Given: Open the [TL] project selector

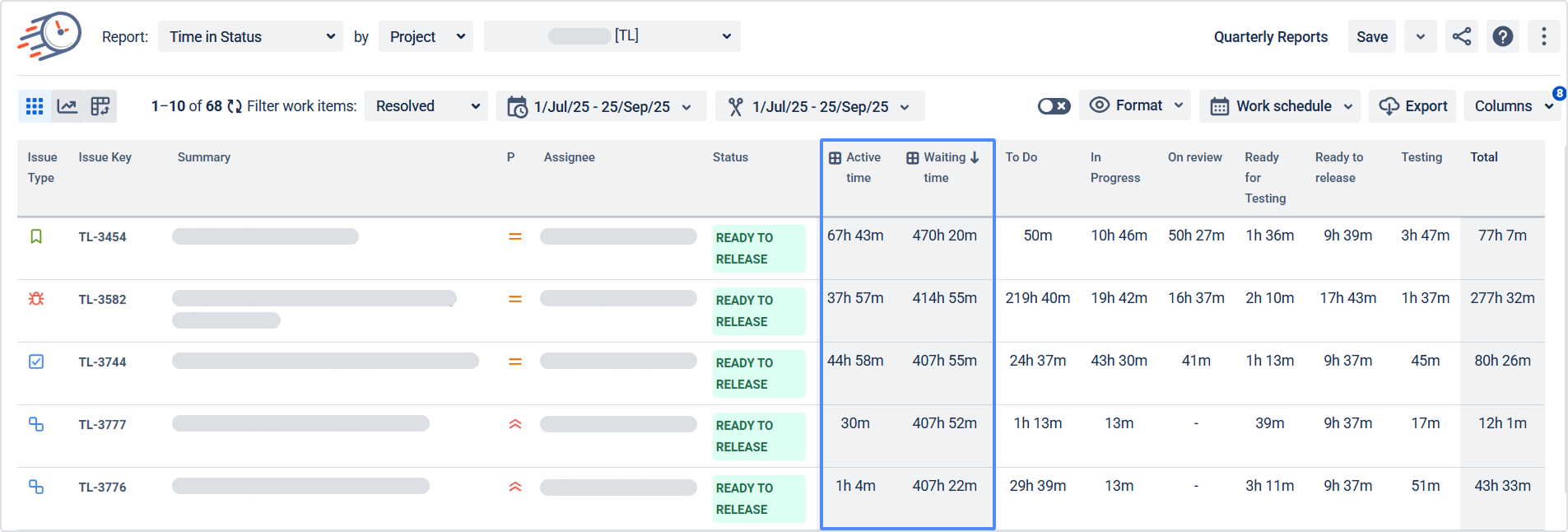Looking at the screenshot, I should [x=612, y=37].
